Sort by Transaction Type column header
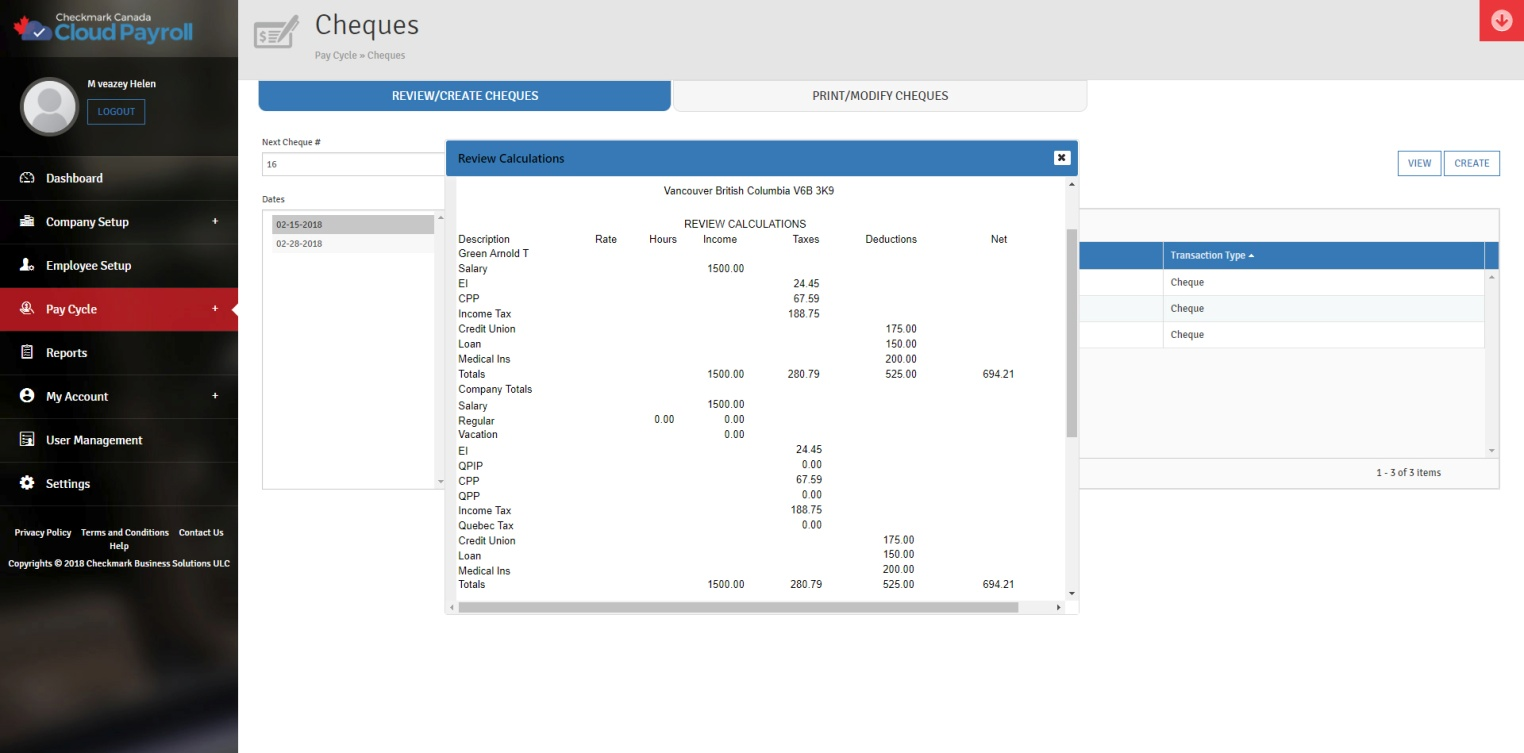Screen dimensions: 1524x753 pos(1211,255)
